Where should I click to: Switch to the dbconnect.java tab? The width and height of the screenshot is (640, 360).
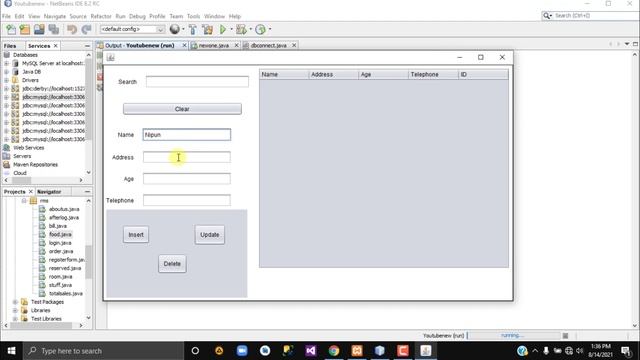[269, 45]
